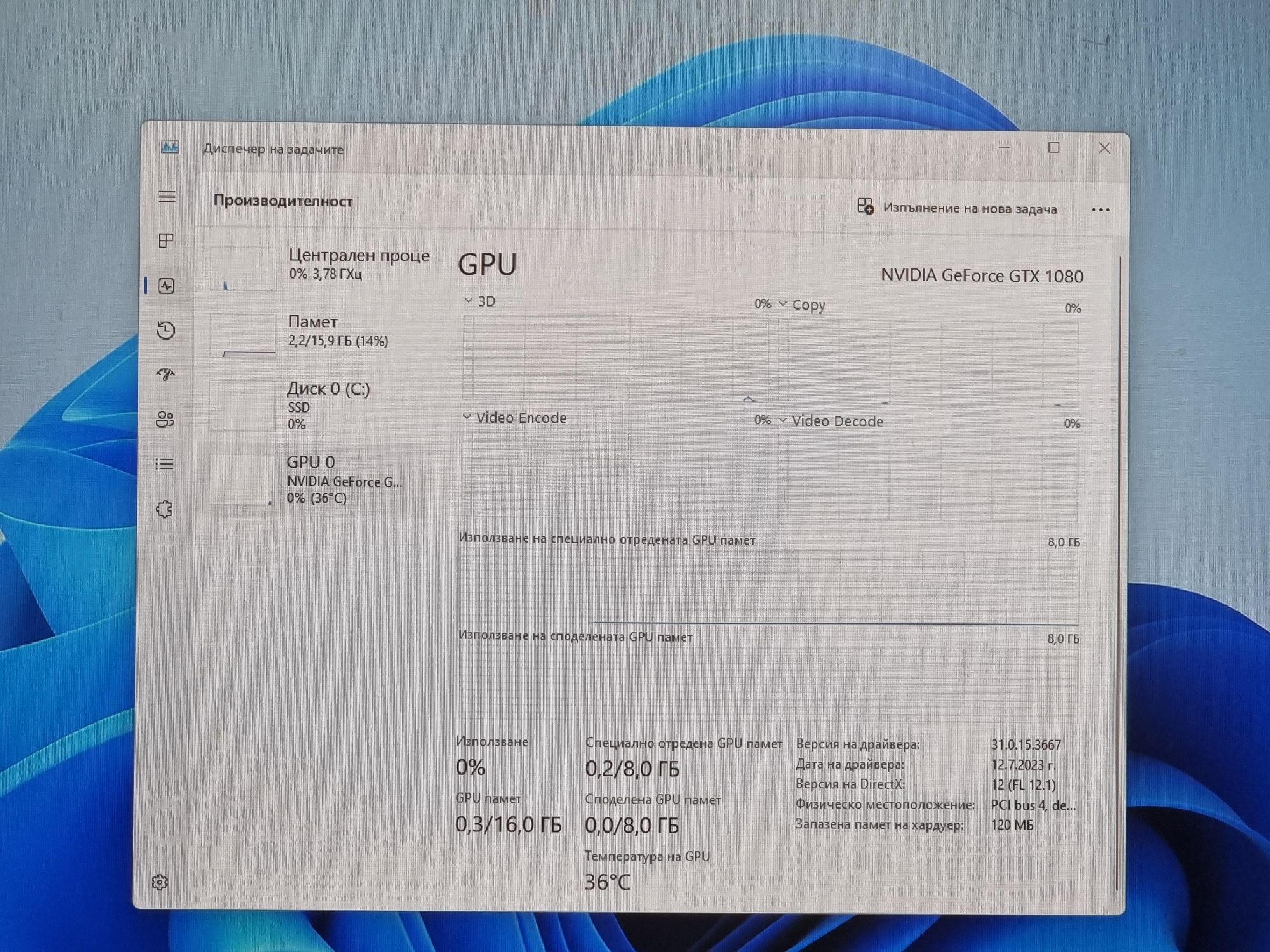Click the Video Decode usage graph
This screenshot has width=1270, height=952.
coord(928,479)
